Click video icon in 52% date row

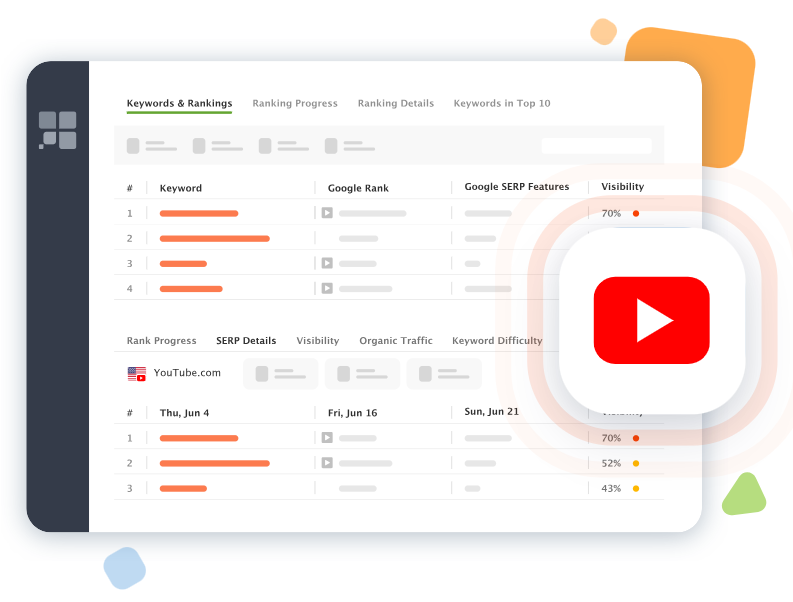327,463
